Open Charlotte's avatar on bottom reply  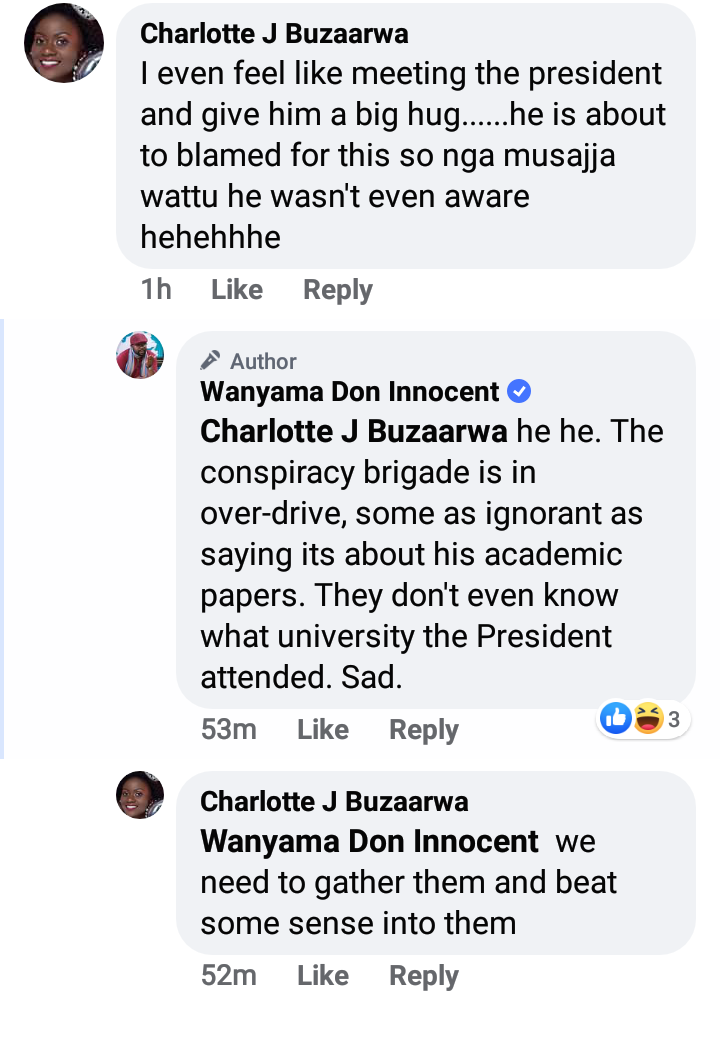[x=140, y=795]
